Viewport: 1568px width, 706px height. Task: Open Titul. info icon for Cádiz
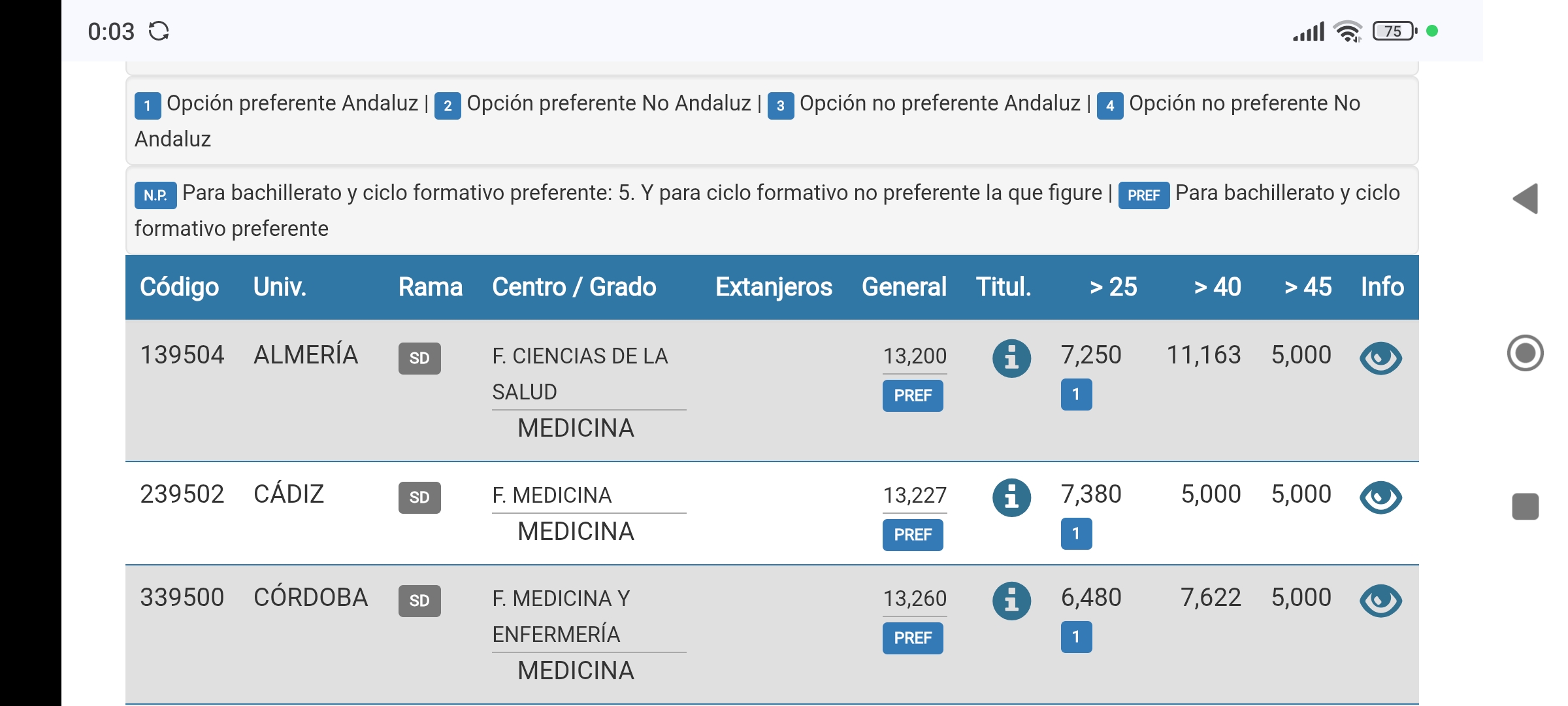[x=1011, y=497]
